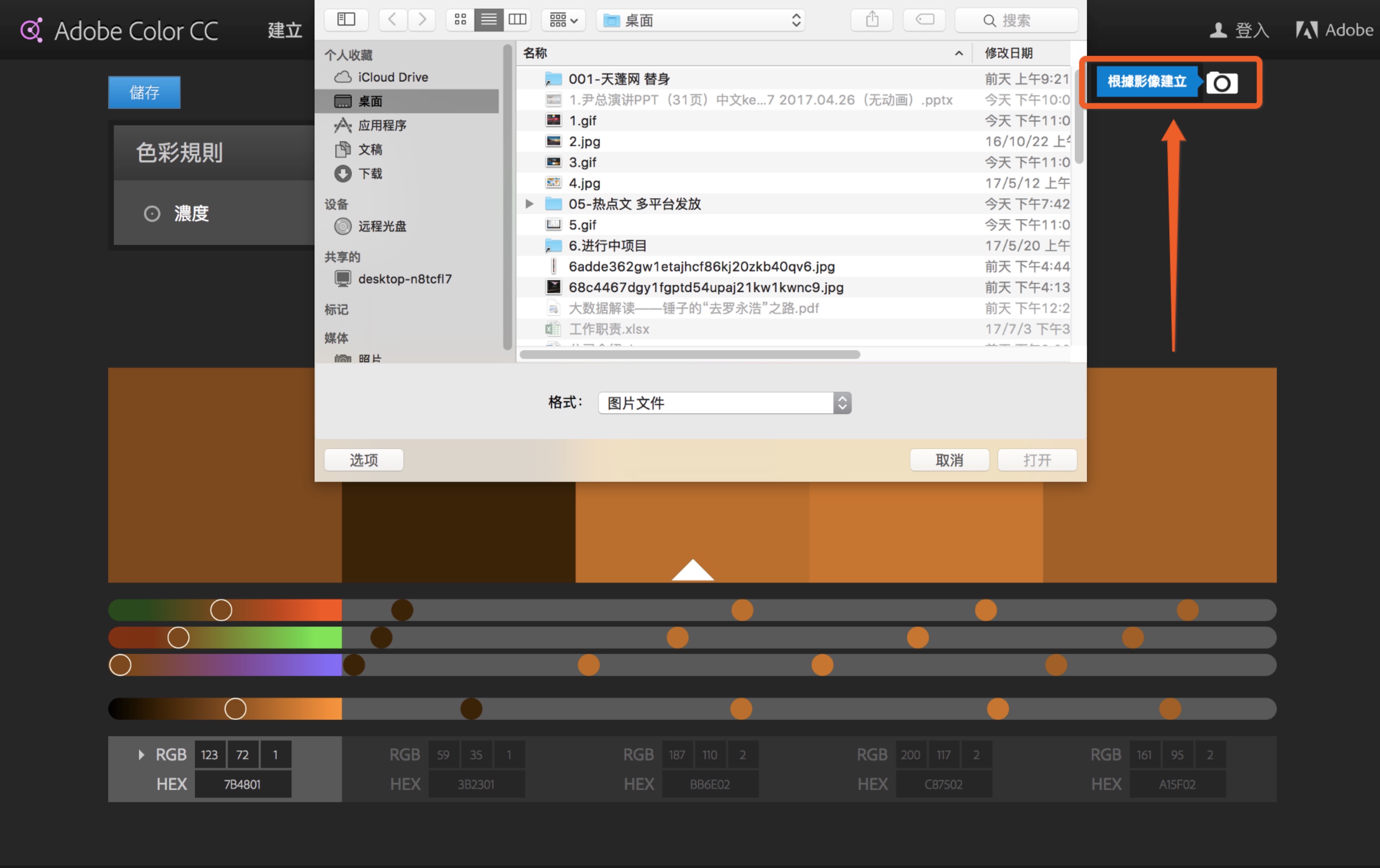
Task: Click the 搜索 search field
Action: (x=1016, y=20)
